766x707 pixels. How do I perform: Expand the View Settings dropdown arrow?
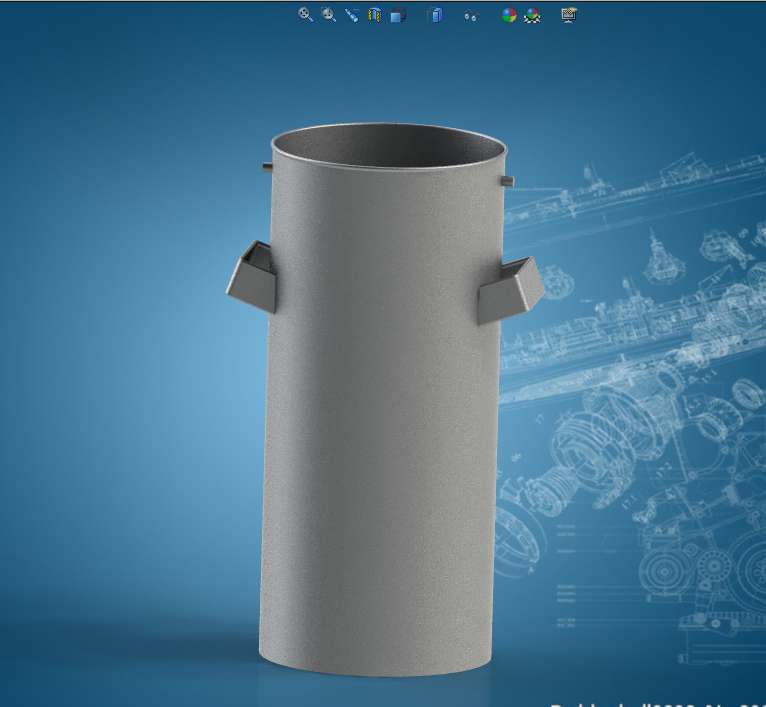[587, 16]
